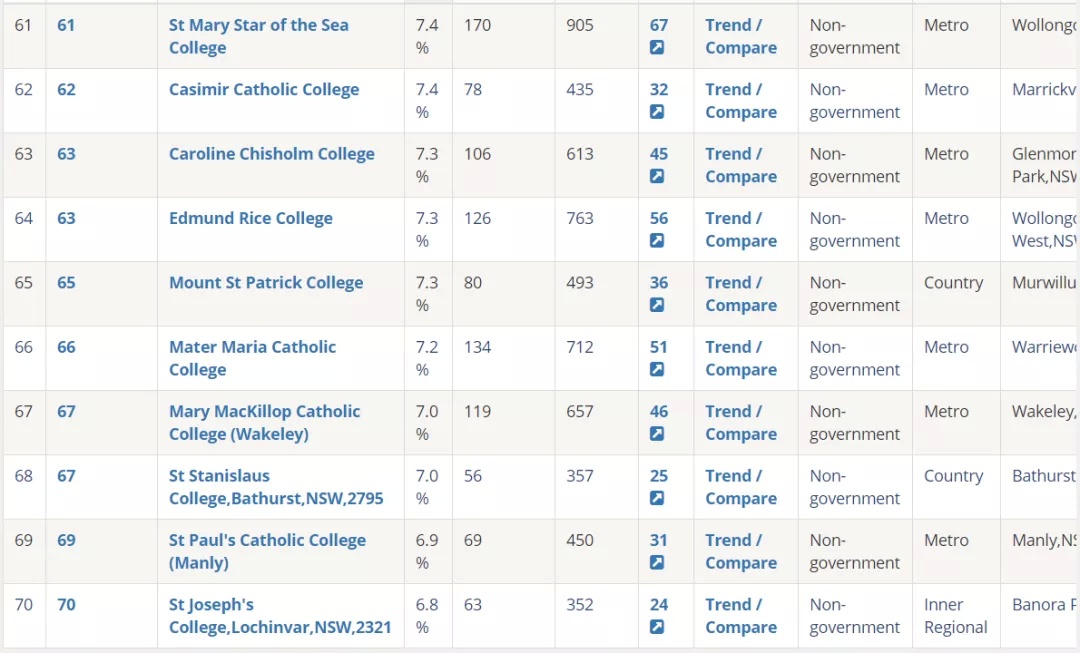Open St Paul's Catholic College (Manly)
This screenshot has width=1080, height=653.
[267, 551]
